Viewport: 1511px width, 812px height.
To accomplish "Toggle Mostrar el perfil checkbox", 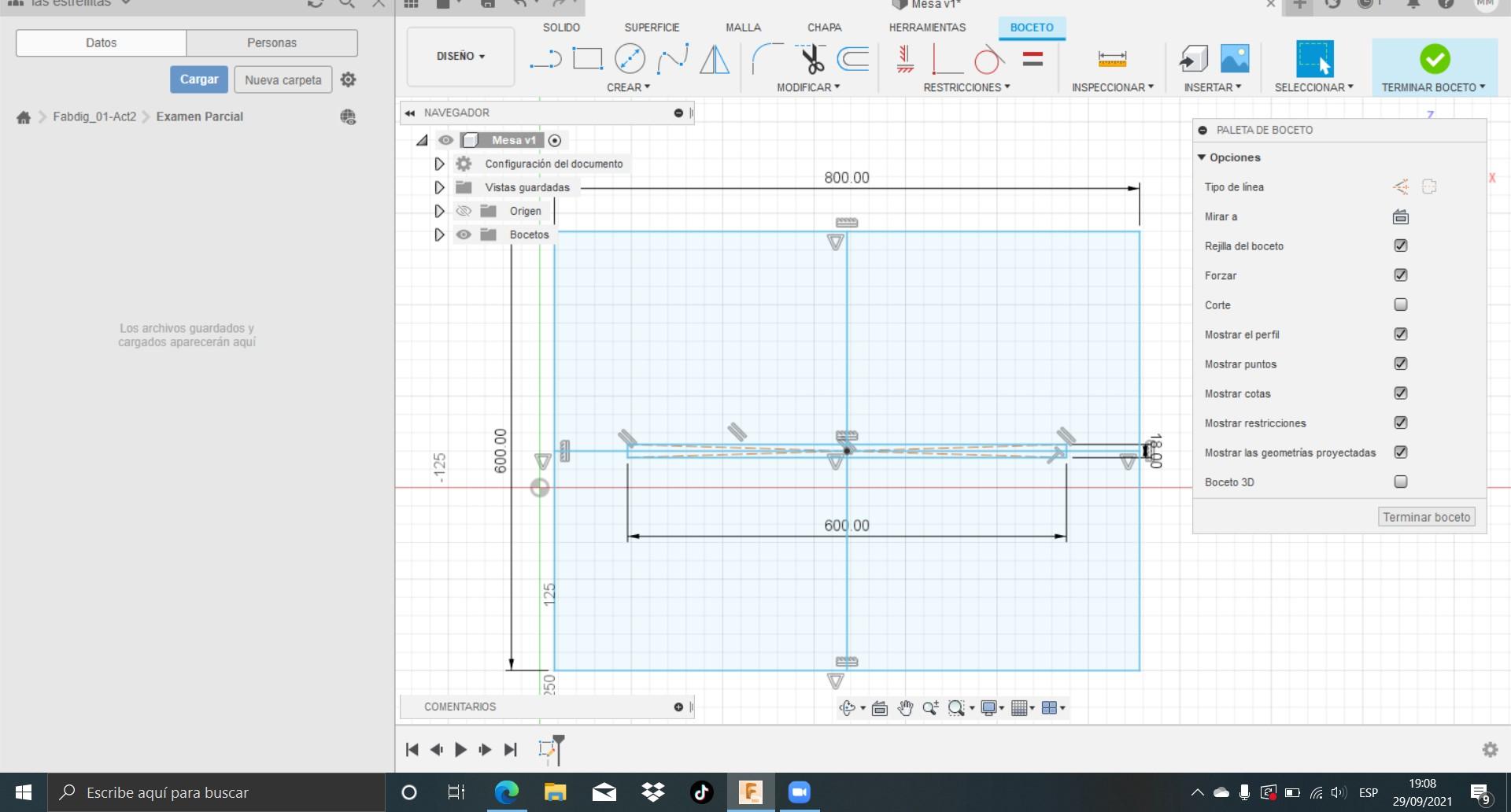I will (x=1401, y=334).
